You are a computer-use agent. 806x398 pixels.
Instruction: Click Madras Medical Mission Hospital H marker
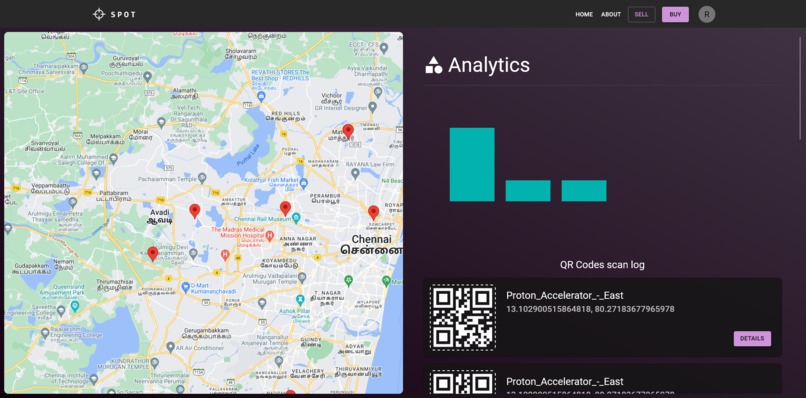coord(269,236)
